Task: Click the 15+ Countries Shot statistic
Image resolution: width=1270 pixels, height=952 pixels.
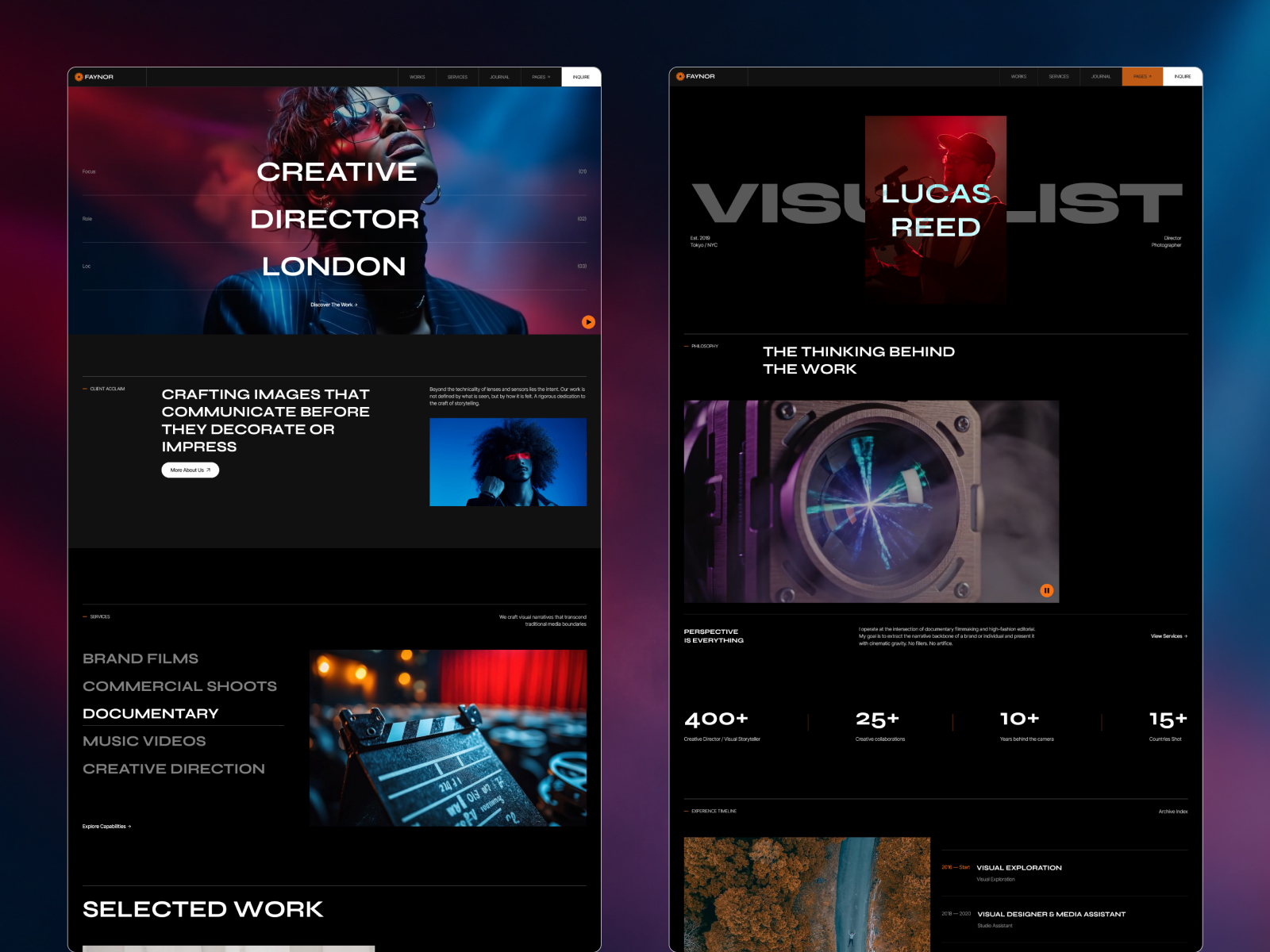Action: click(x=1168, y=725)
